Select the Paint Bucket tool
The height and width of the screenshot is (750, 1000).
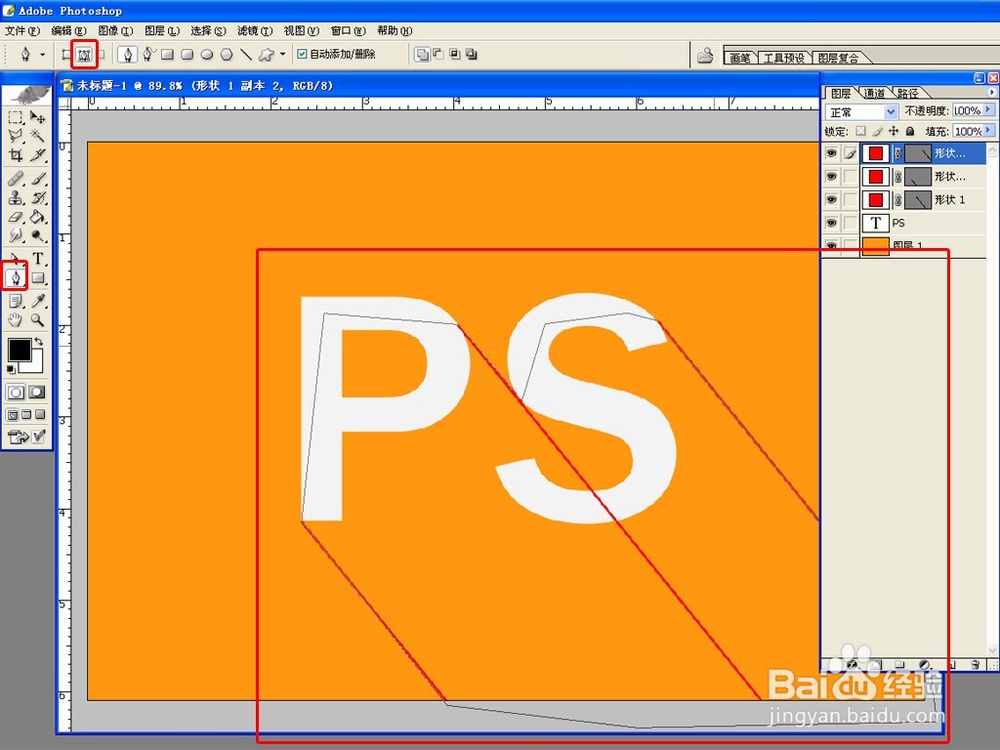click(x=38, y=217)
